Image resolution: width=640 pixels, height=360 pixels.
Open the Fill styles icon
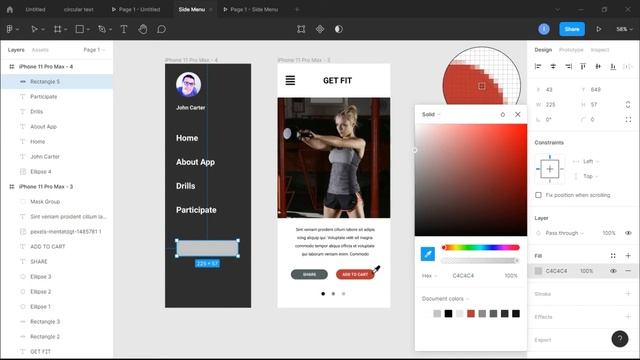[x=613, y=256]
